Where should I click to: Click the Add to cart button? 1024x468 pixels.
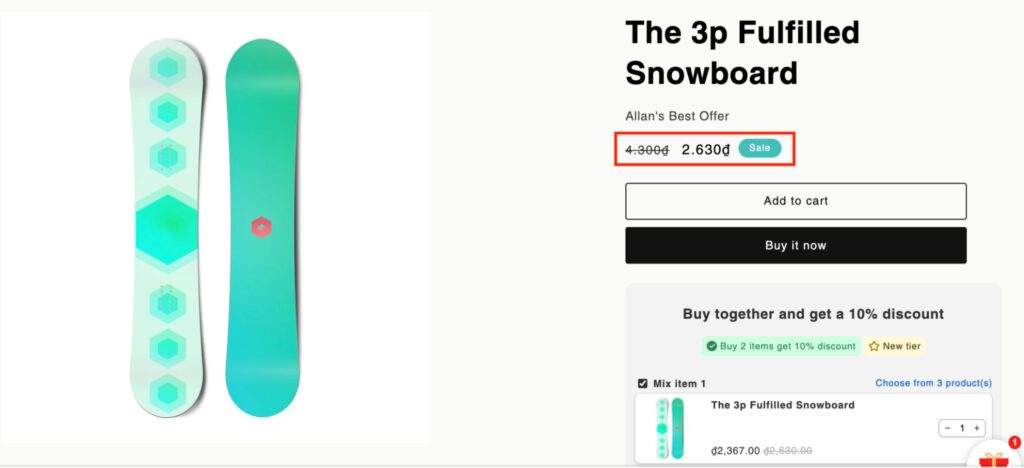coord(795,201)
